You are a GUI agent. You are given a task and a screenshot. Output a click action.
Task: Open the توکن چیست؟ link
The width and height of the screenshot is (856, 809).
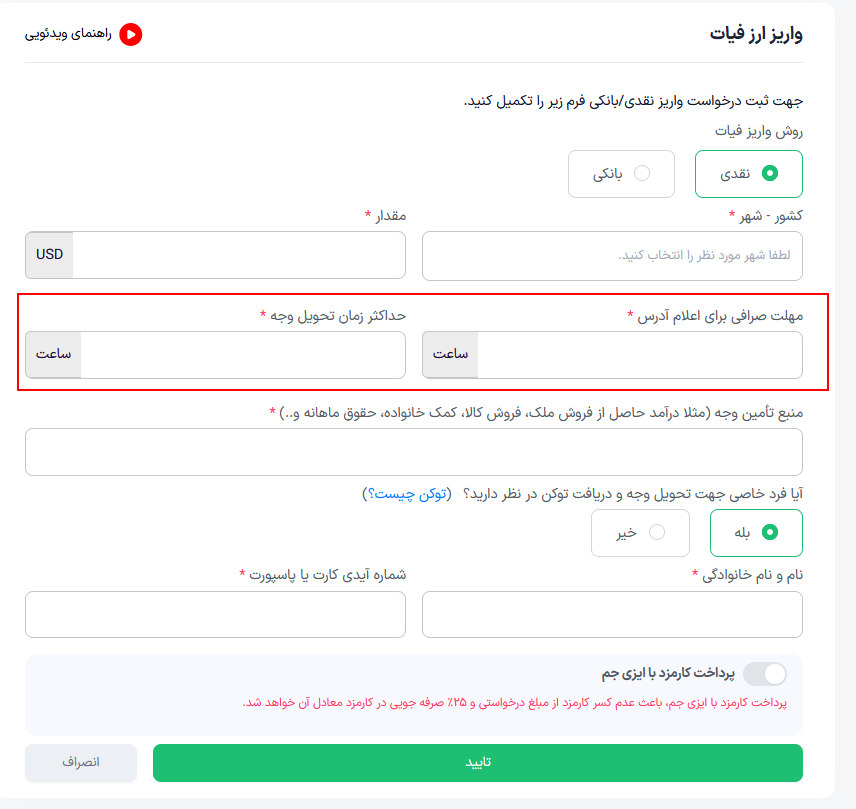click(x=410, y=493)
